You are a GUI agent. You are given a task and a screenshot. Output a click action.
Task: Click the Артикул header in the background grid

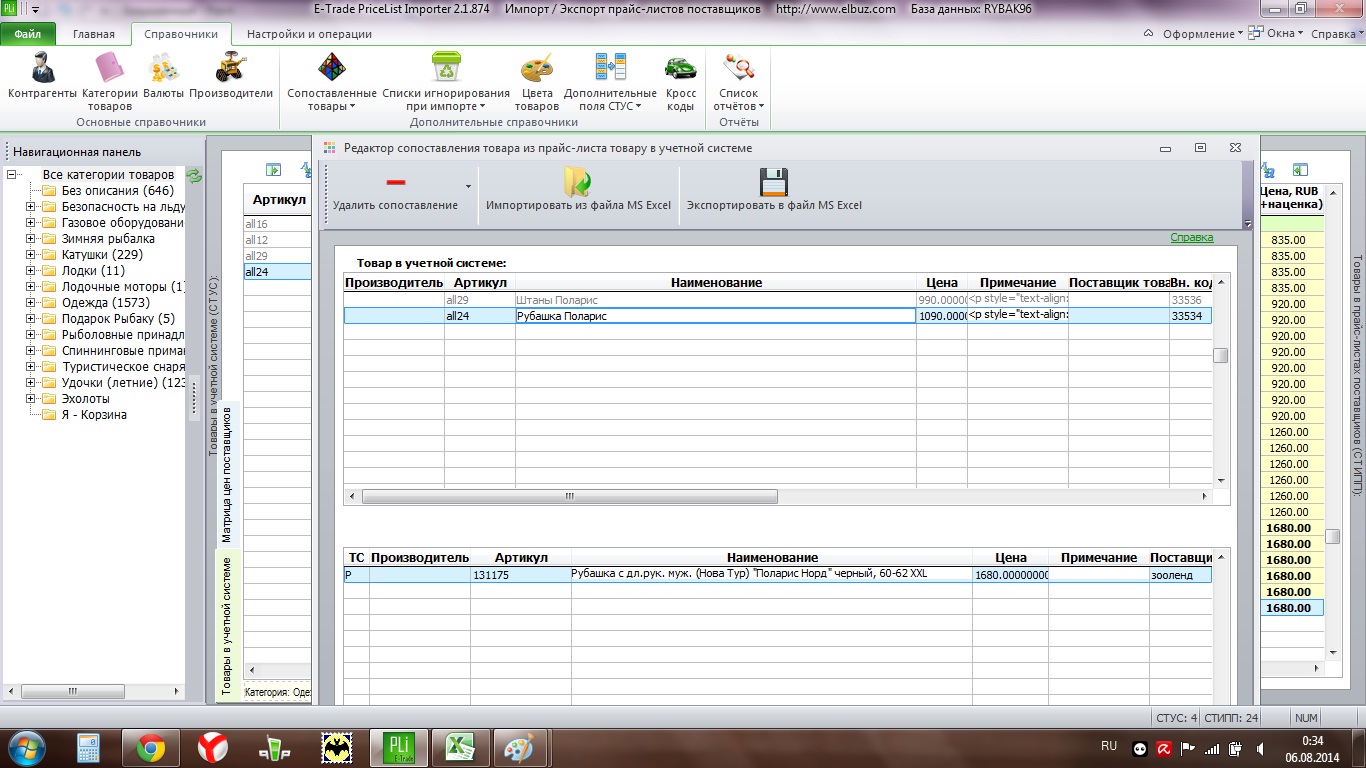pyautogui.click(x=279, y=199)
